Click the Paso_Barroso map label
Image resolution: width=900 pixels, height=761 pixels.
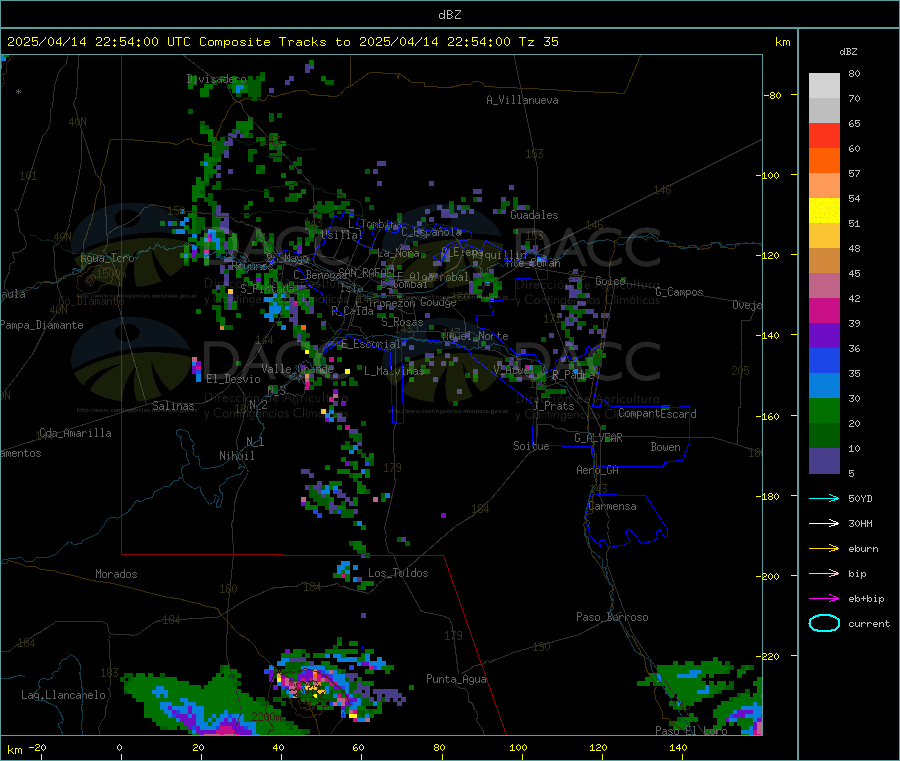(612, 617)
